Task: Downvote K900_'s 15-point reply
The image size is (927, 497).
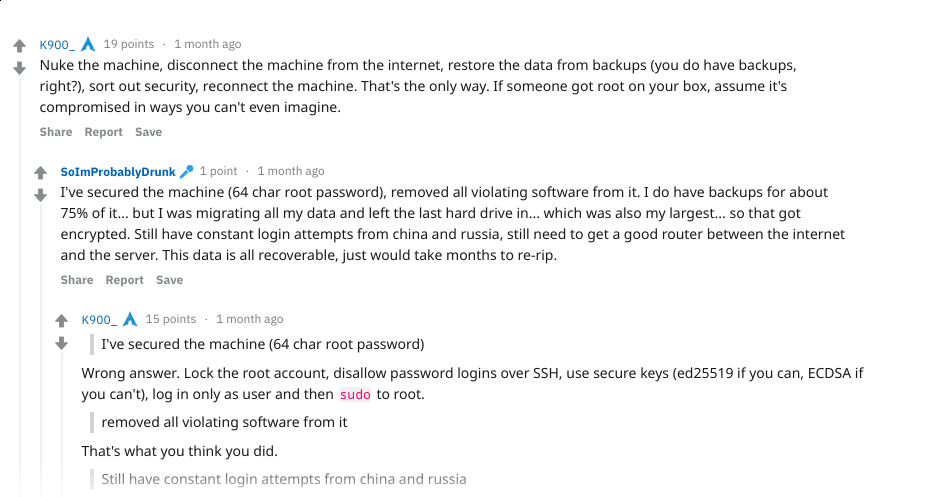Action: pyautogui.click(x=61, y=343)
